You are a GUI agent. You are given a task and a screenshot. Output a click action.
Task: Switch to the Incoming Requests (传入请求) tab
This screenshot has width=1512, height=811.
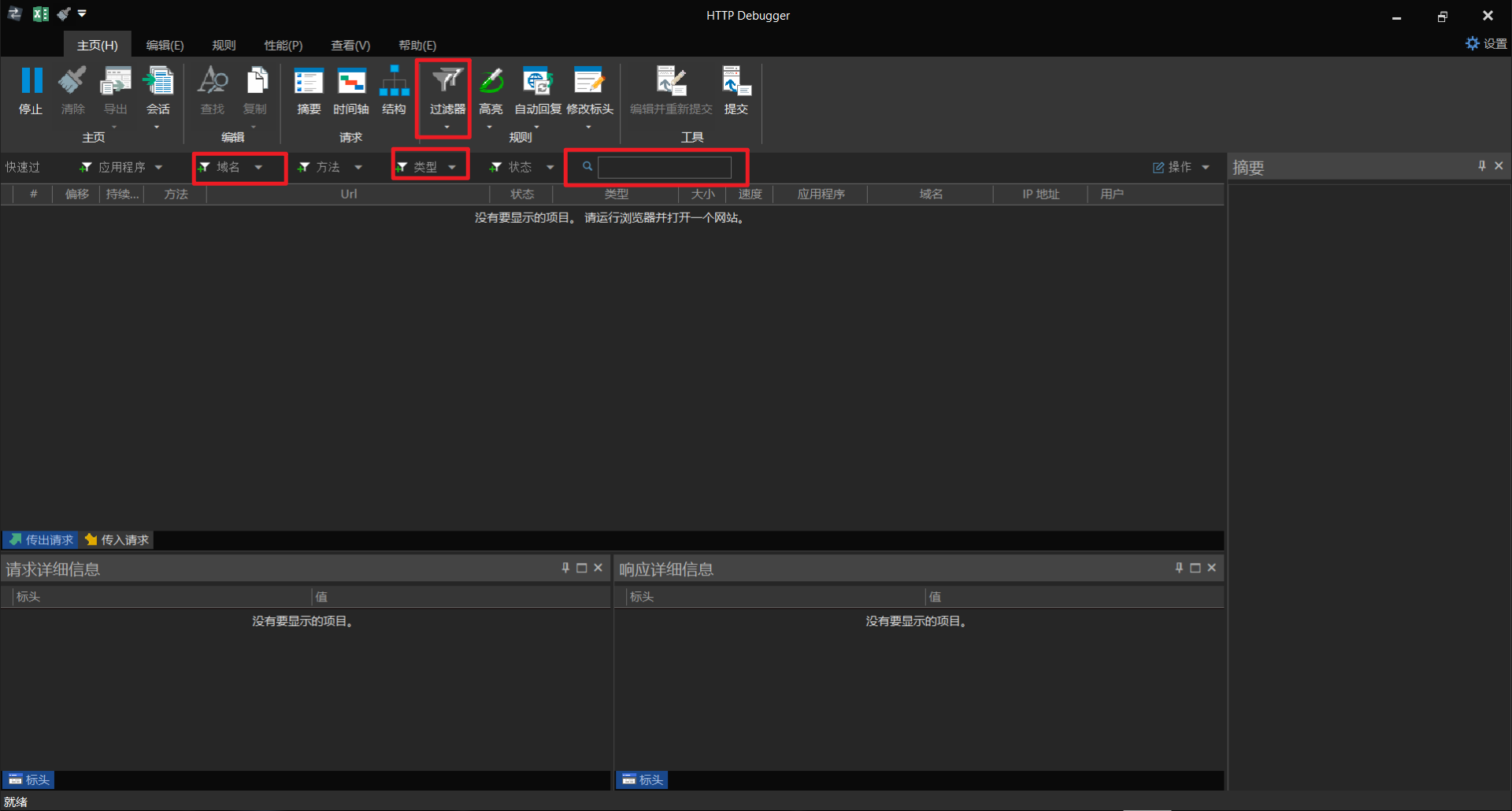click(118, 540)
